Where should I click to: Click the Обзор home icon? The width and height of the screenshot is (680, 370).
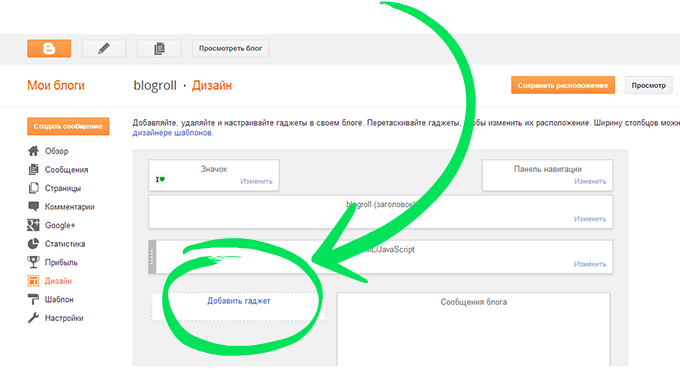coord(33,151)
